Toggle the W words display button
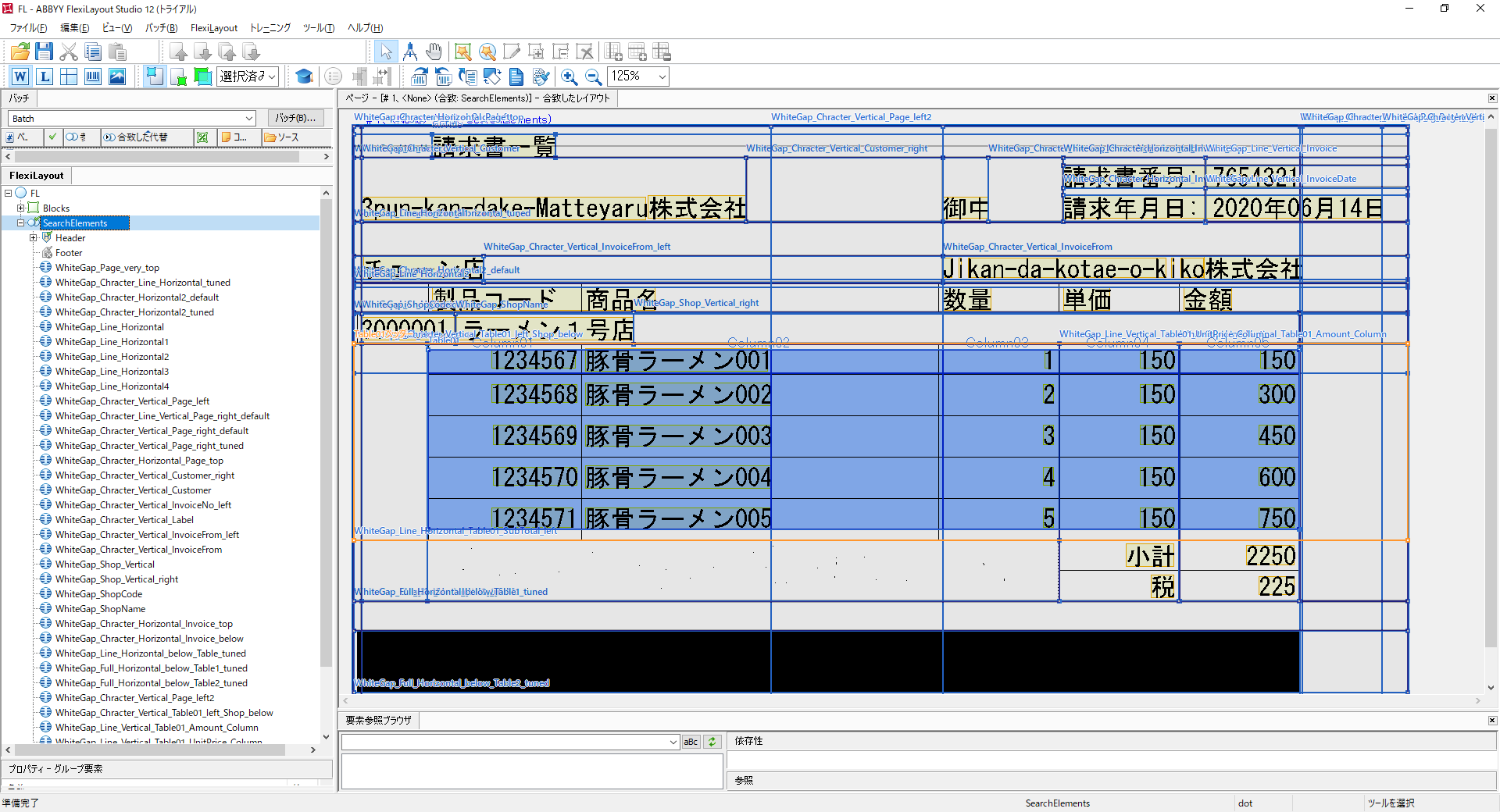The width and height of the screenshot is (1500, 812). click(20, 76)
